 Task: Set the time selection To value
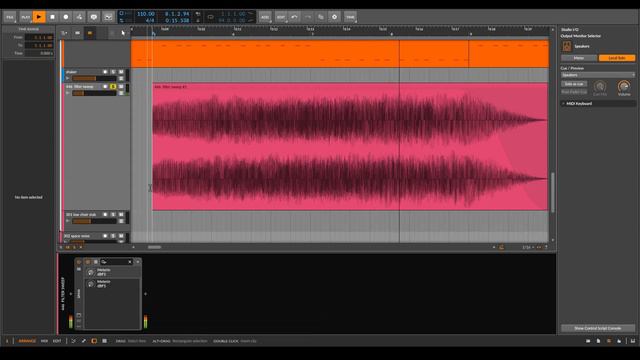(x=39, y=45)
